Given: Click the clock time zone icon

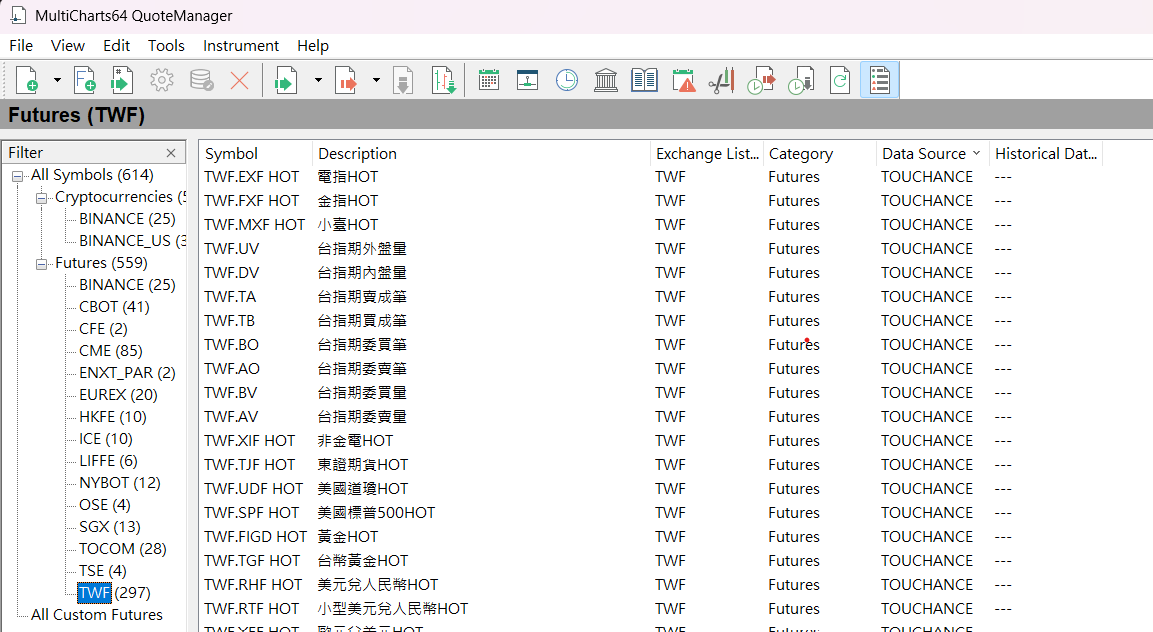Looking at the screenshot, I should [x=567, y=80].
